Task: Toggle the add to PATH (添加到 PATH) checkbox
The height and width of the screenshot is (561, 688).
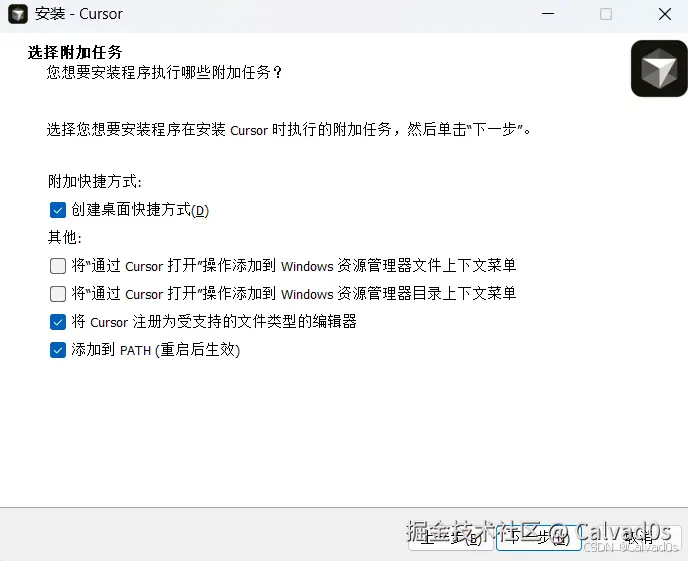Action: (58, 350)
